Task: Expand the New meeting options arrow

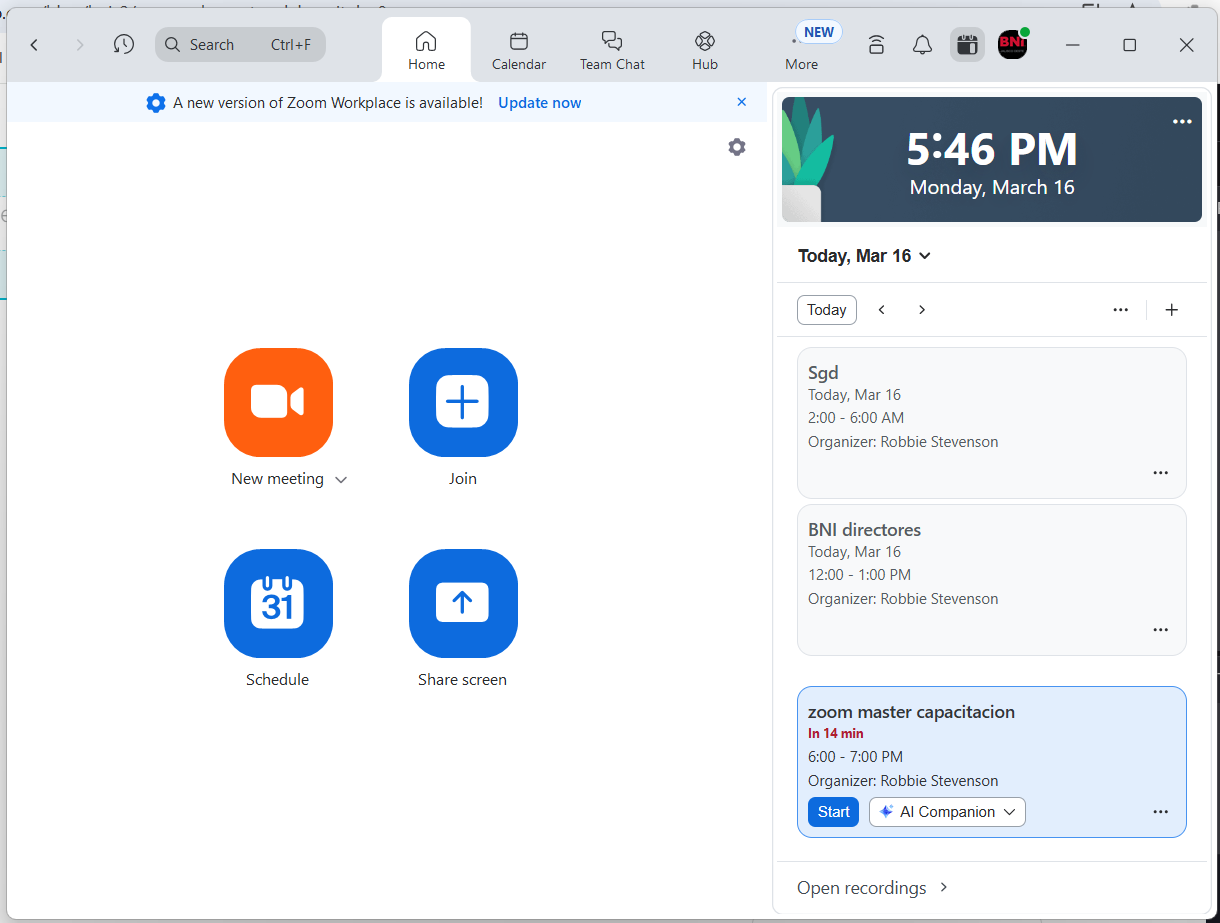Action: pos(341,480)
